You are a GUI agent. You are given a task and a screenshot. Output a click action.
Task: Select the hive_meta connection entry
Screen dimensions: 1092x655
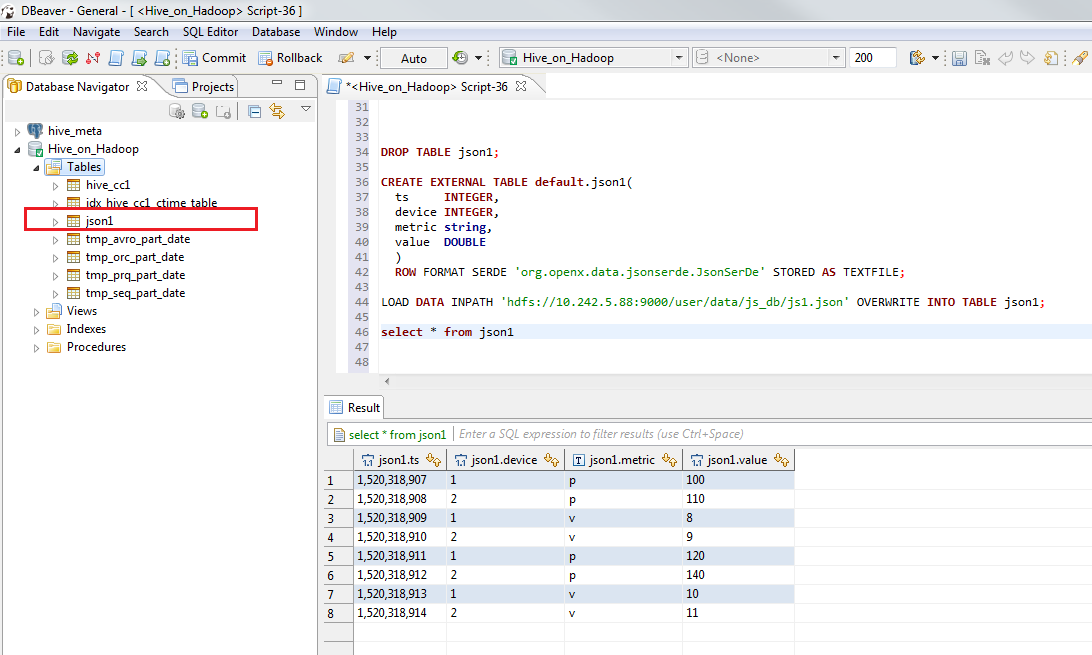[x=75, y=130]
